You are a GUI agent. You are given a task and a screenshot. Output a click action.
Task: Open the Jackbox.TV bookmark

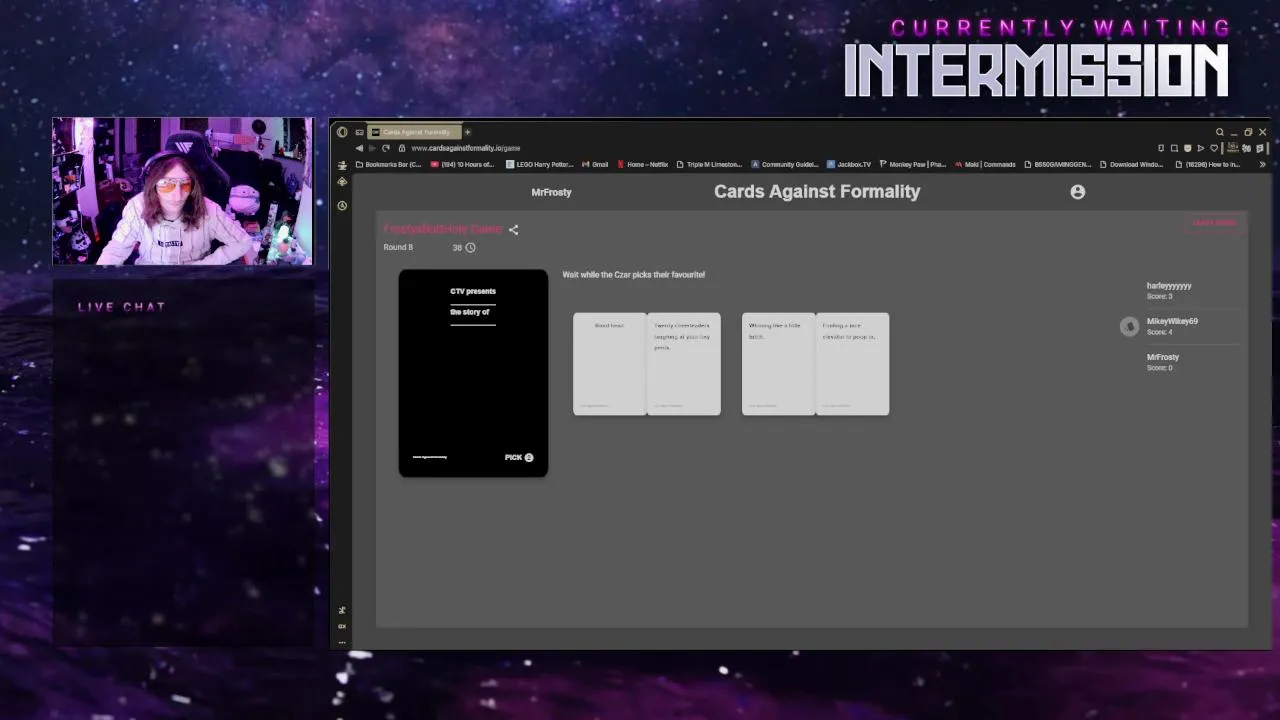coord(849,164)
